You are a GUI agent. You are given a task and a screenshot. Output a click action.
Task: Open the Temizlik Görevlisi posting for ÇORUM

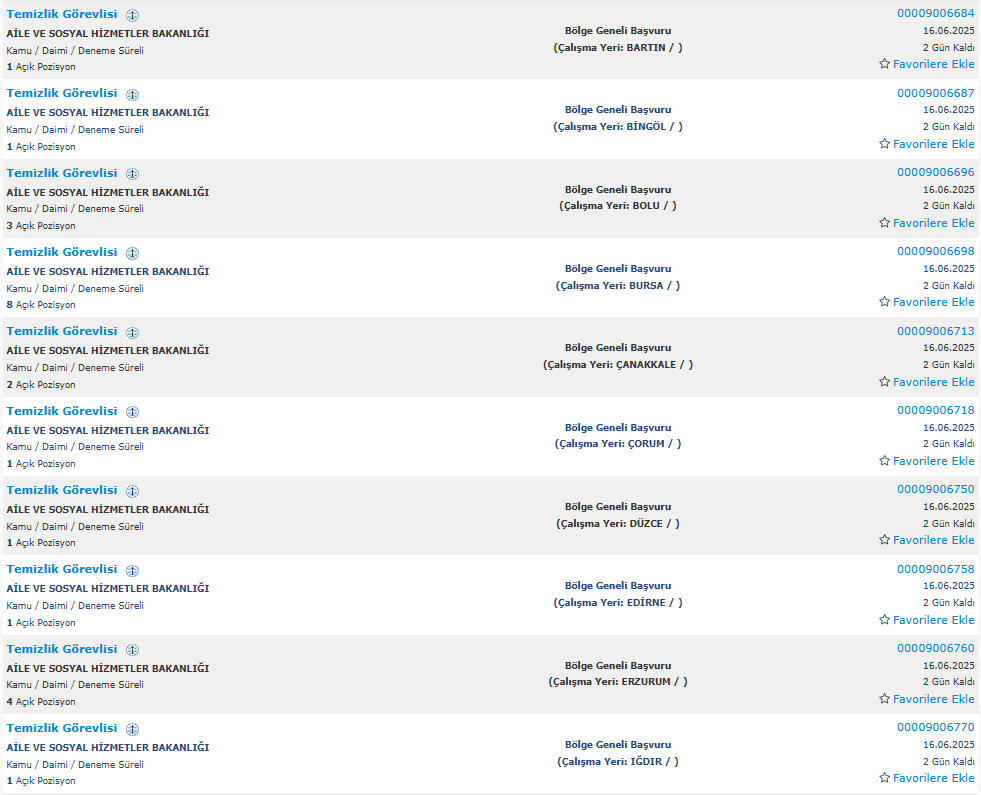pyautogui.click(x=62, y=411)
